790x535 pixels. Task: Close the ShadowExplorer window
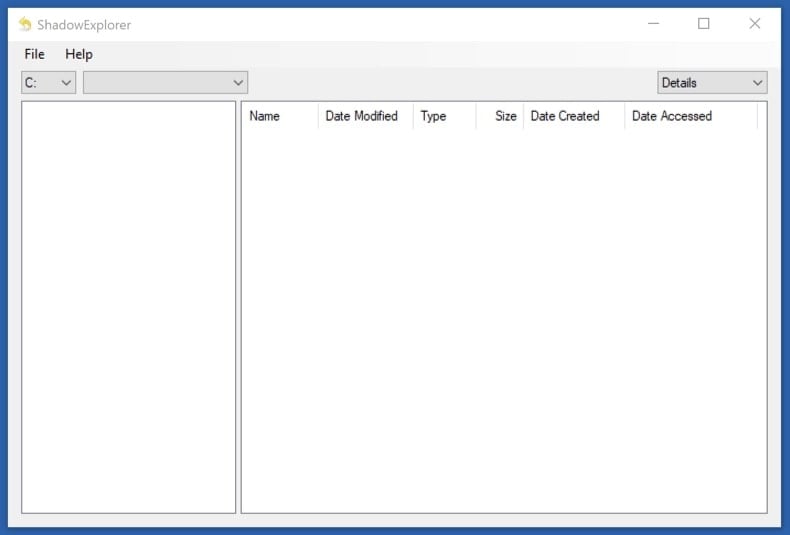click(755, 24)
